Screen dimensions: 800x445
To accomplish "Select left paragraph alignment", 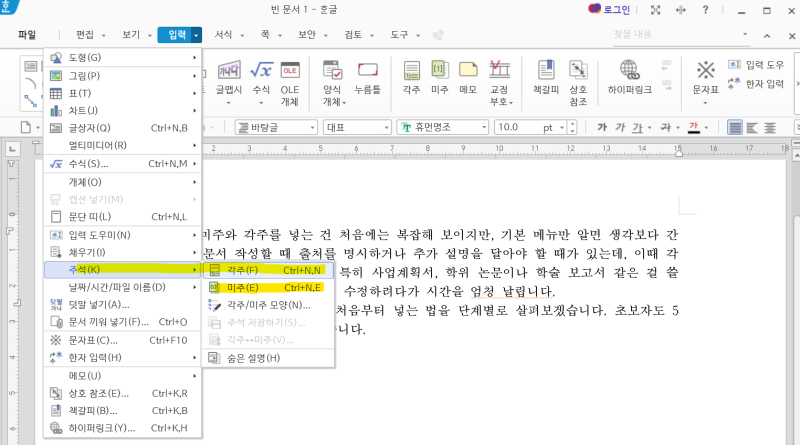I will (x=752, y=127).
